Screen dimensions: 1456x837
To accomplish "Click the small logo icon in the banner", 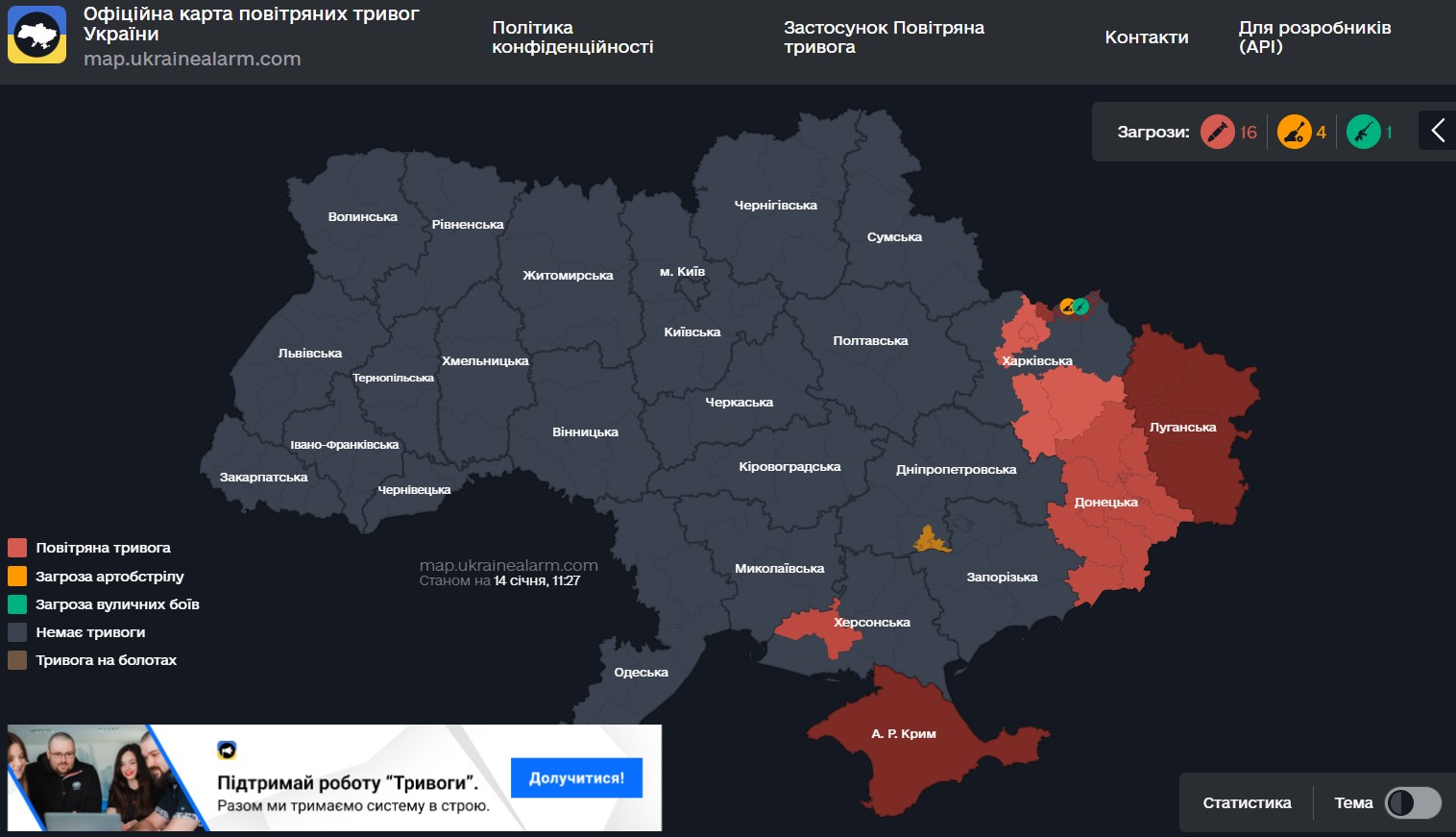I will click(227, 751).
